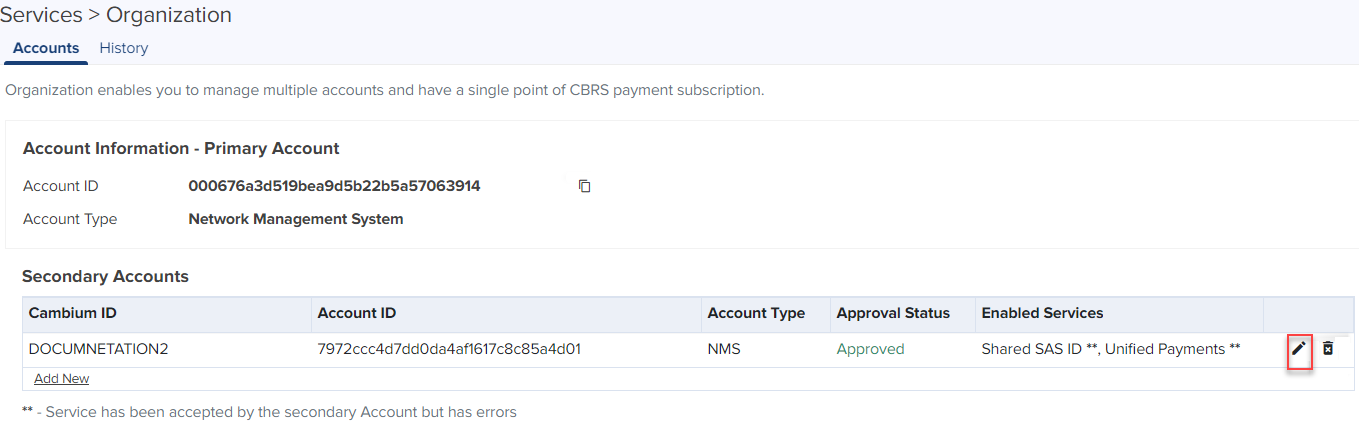Delete the DOCUMNETATION2 account with the trash icon
Viewport: 1359px width, 427px height.
pos(1328,349)
